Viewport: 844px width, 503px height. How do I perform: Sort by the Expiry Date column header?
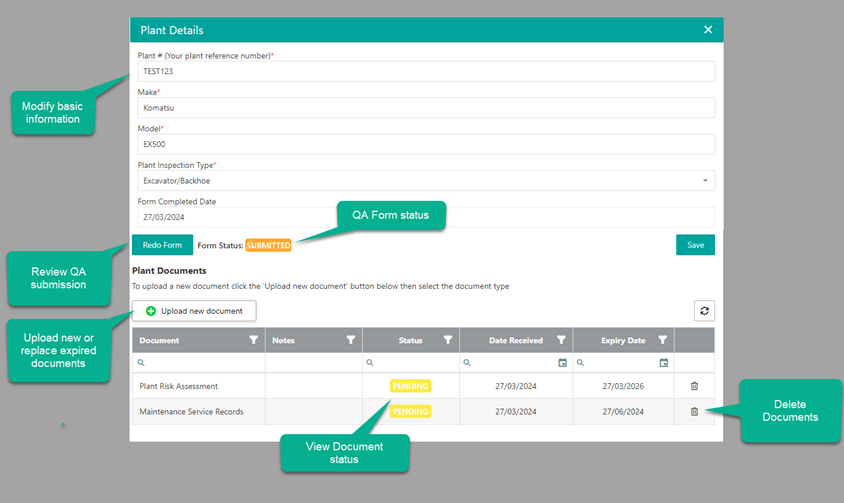623,340
